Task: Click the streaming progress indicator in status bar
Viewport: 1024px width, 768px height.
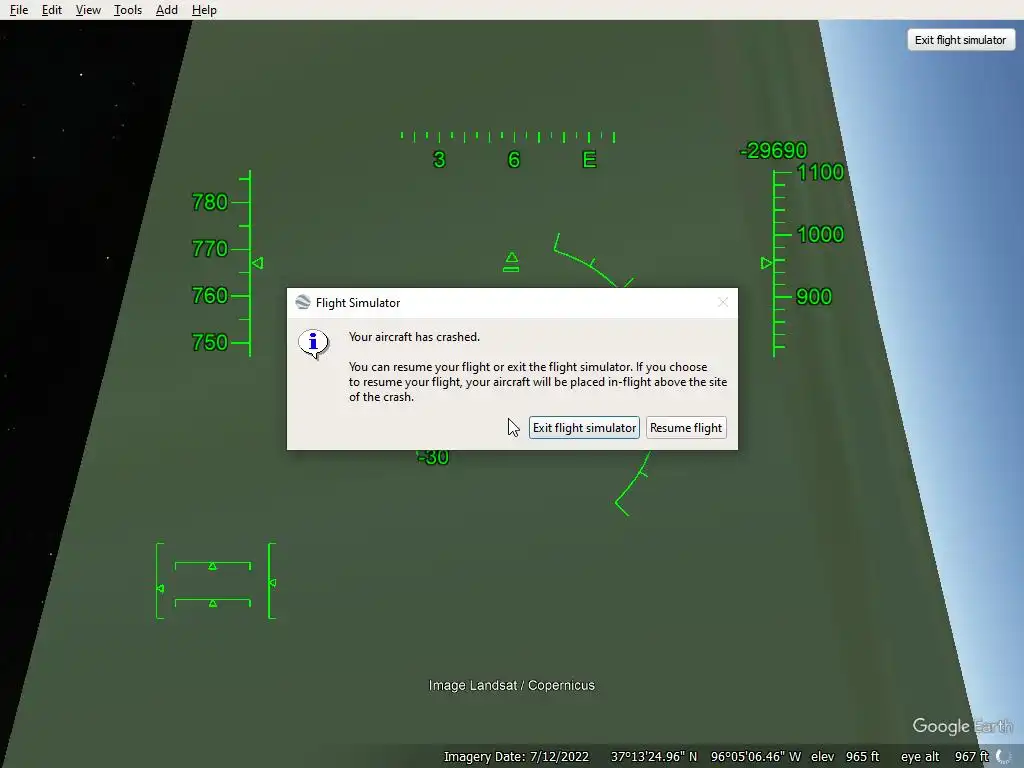Action: click(x=1004, y=756)
